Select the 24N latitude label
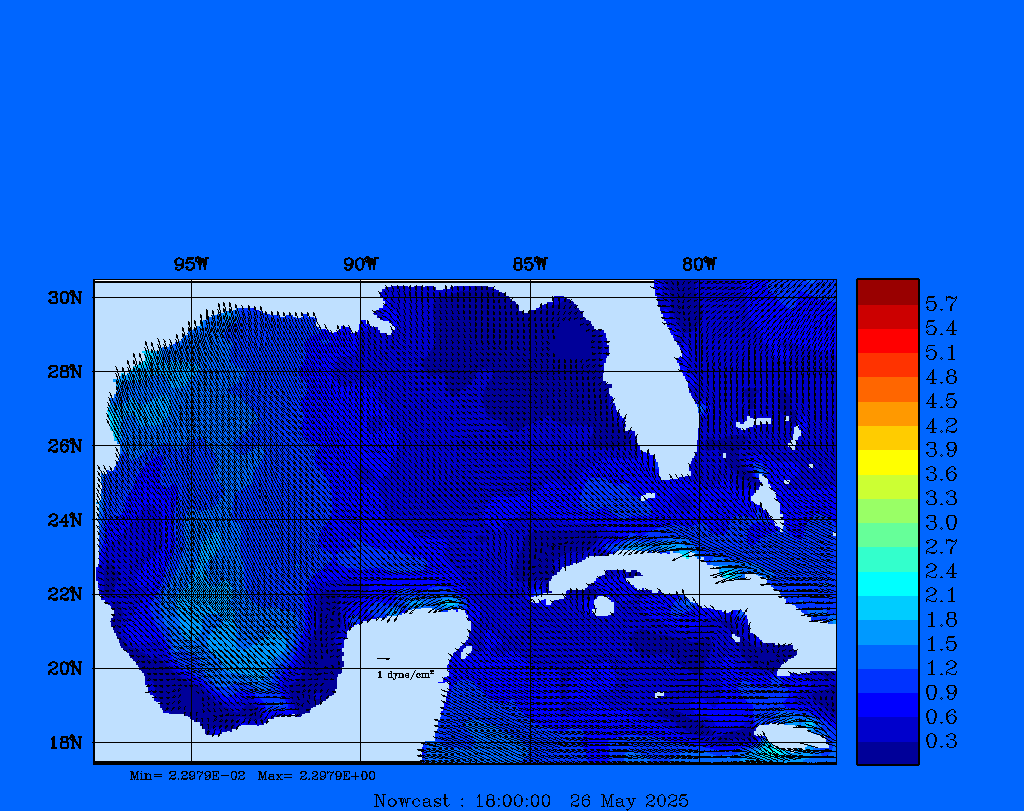1024x811 pixels. tap(64, 520)
